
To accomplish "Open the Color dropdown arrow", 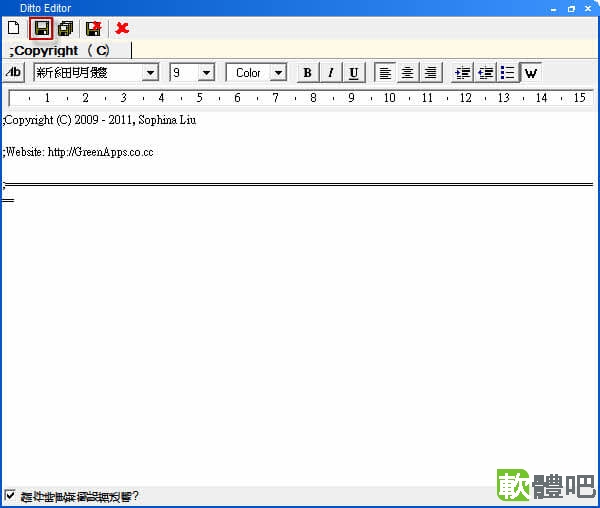I will pyautogui.click(x=278, y=72).
